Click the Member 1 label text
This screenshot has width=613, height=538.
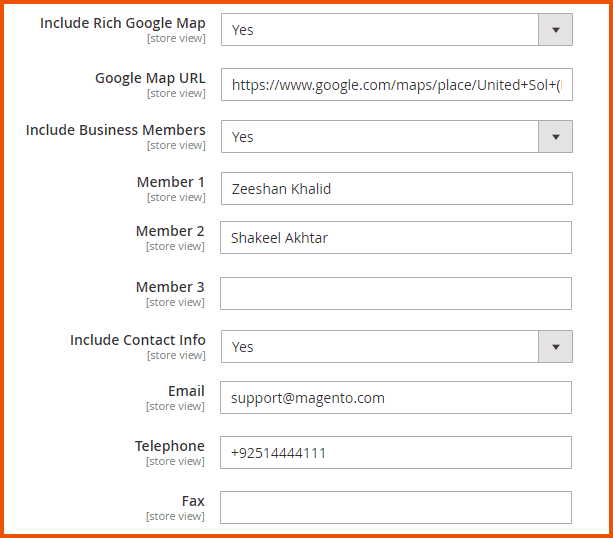(171, 182)
